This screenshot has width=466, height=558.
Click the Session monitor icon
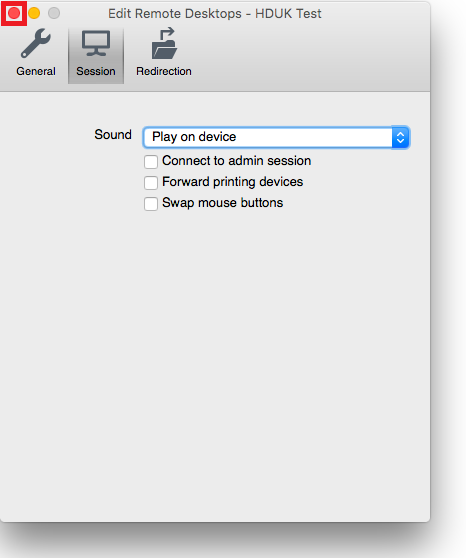point(96,43)
